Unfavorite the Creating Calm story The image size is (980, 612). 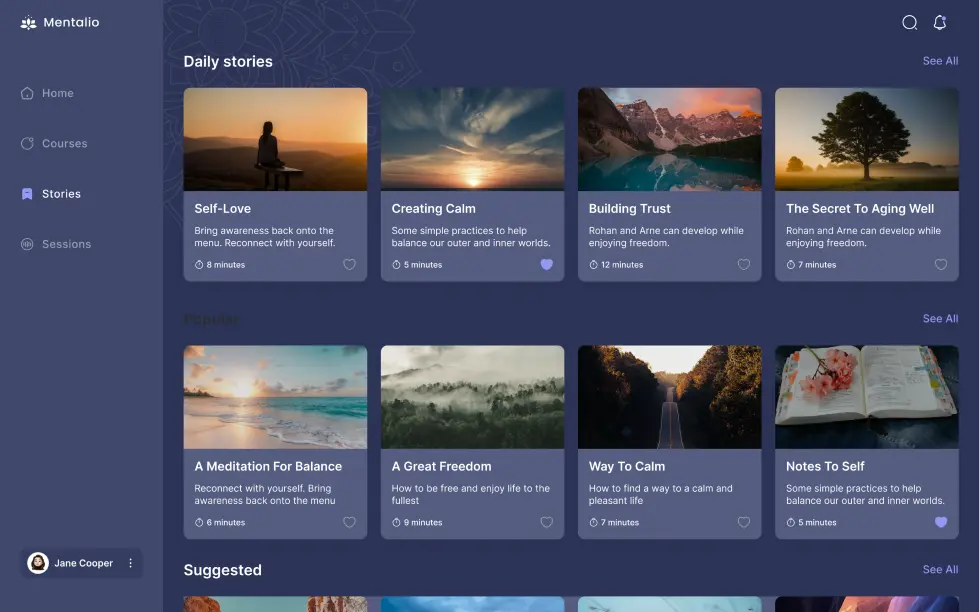[x=546, y=265]
